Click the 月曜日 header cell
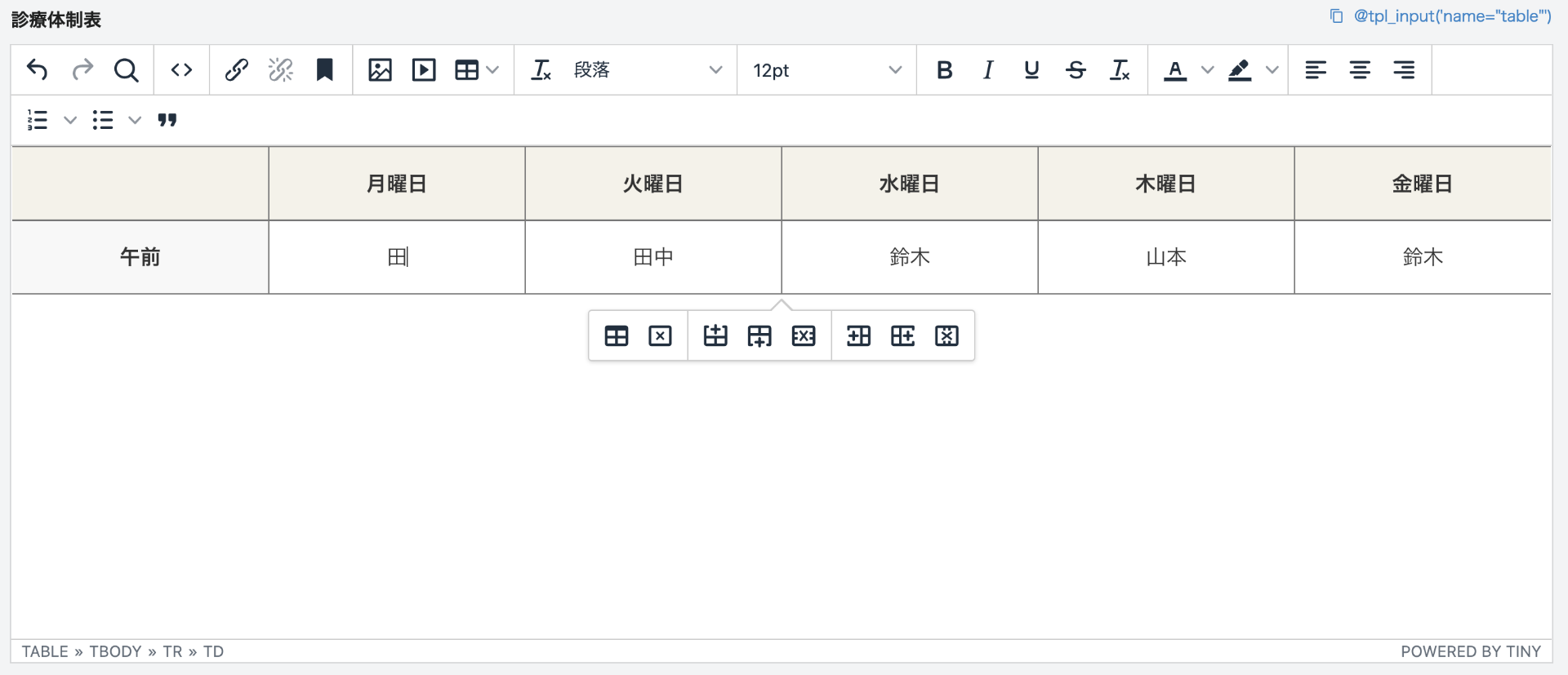1568x675 pixels. [397, 184]
